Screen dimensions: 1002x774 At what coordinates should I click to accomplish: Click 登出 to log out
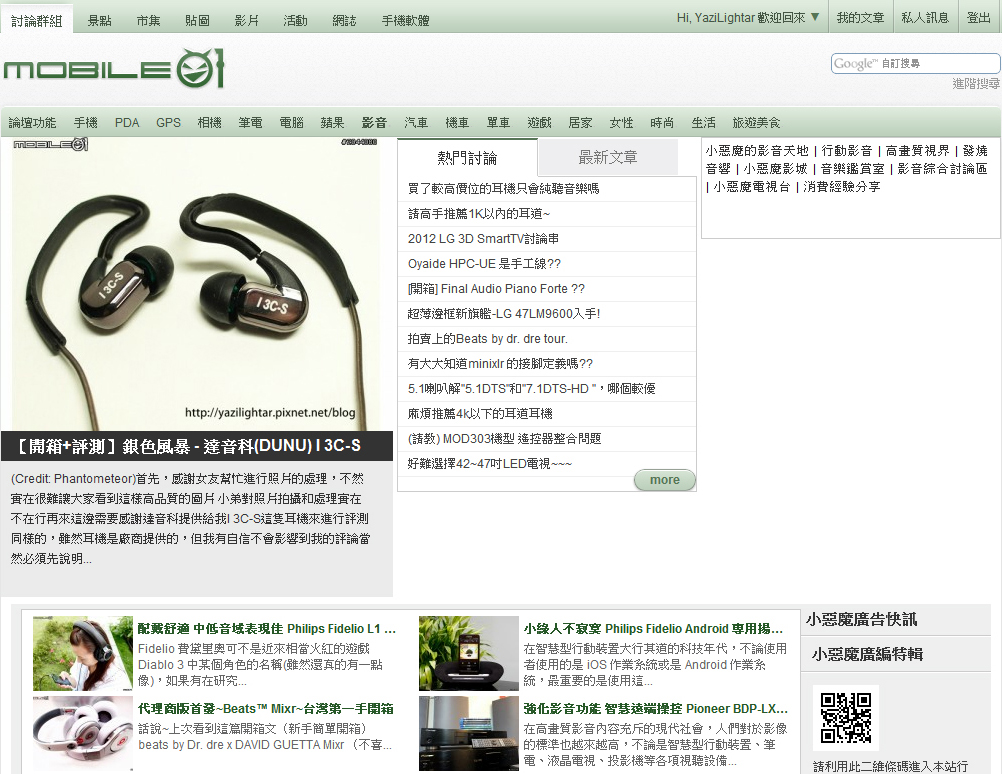click(x=978, y=18)
